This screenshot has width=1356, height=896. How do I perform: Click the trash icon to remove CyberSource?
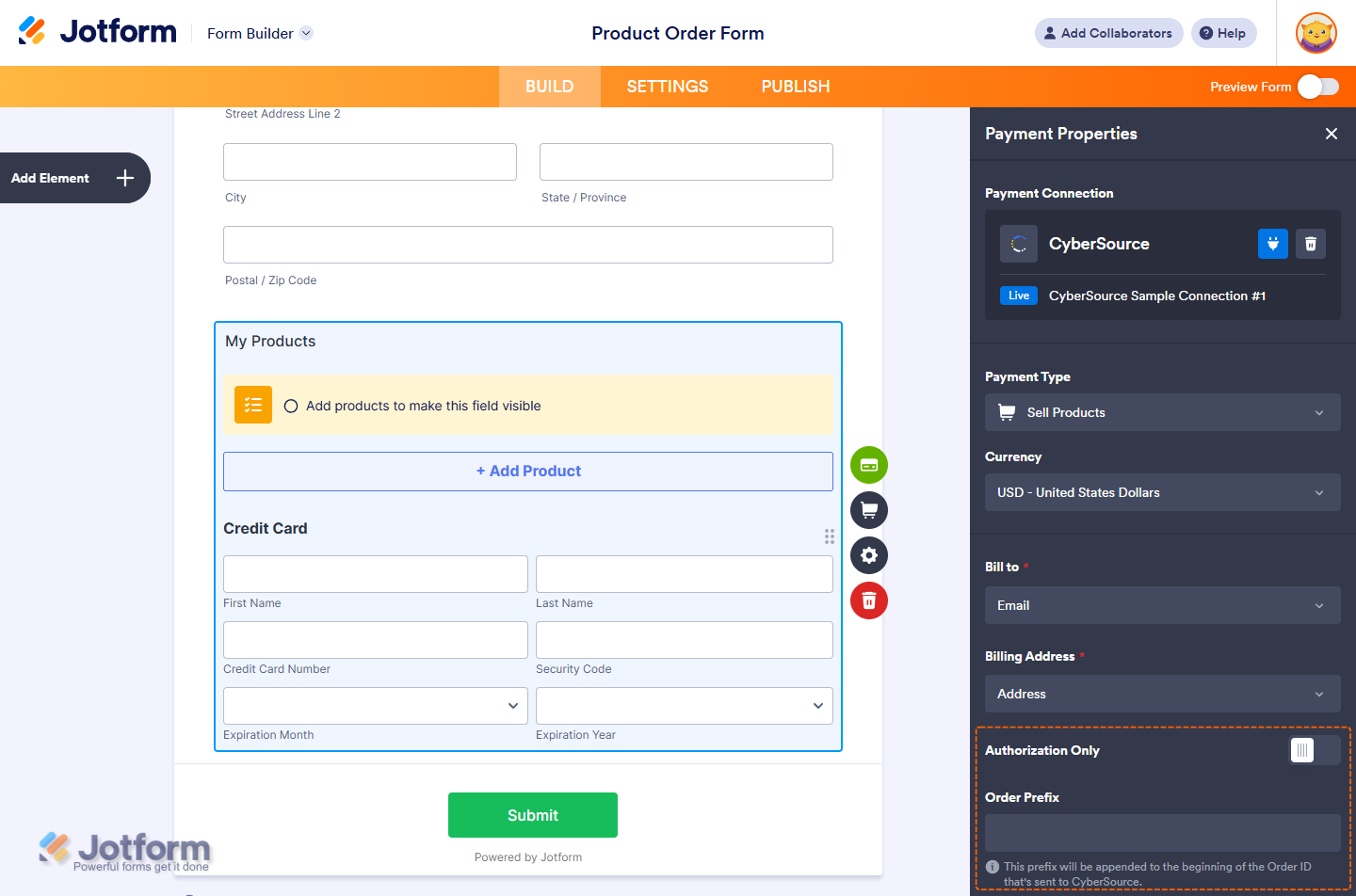1310,243
